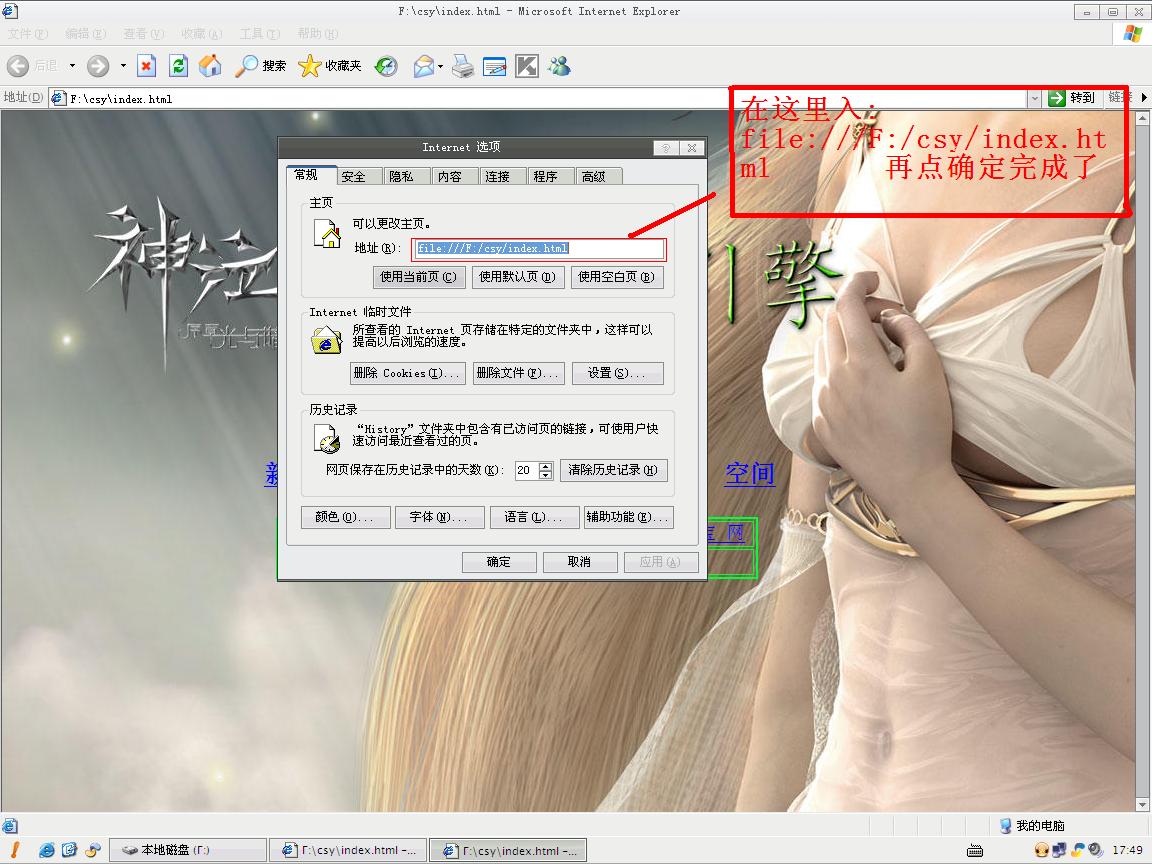The height and width of the screenshot is (864, 1152).
Task: Increase the history days spinner value
Action: tap(546, 466)
